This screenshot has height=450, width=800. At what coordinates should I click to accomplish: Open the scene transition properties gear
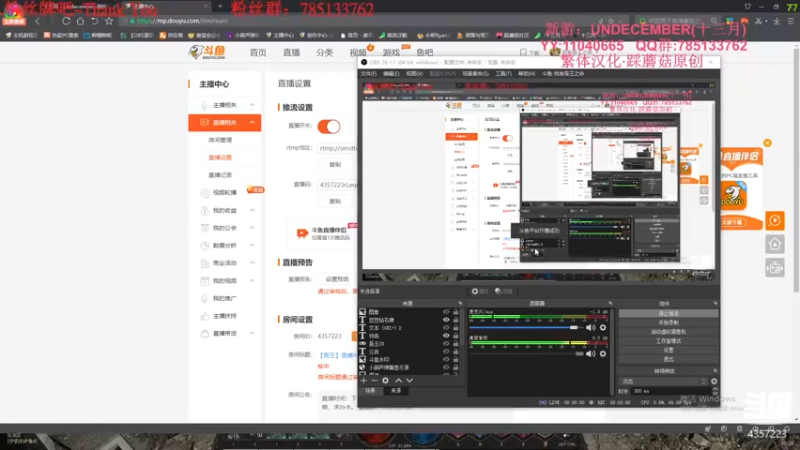[x=714, y=381]
